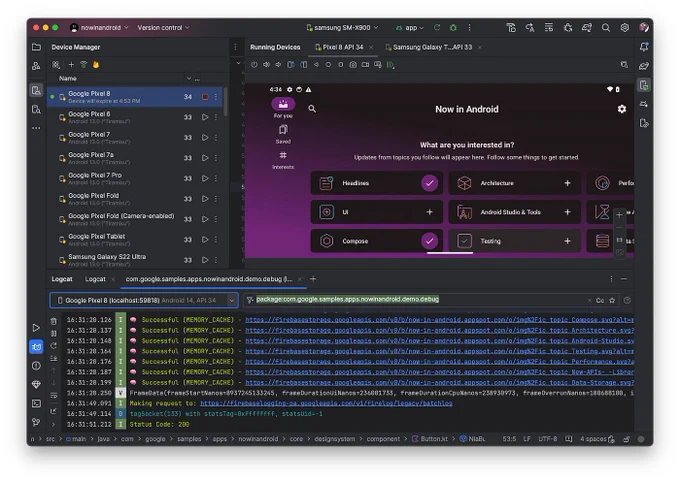Toggle case-sensitive Cc filter option

pos(600,300)
